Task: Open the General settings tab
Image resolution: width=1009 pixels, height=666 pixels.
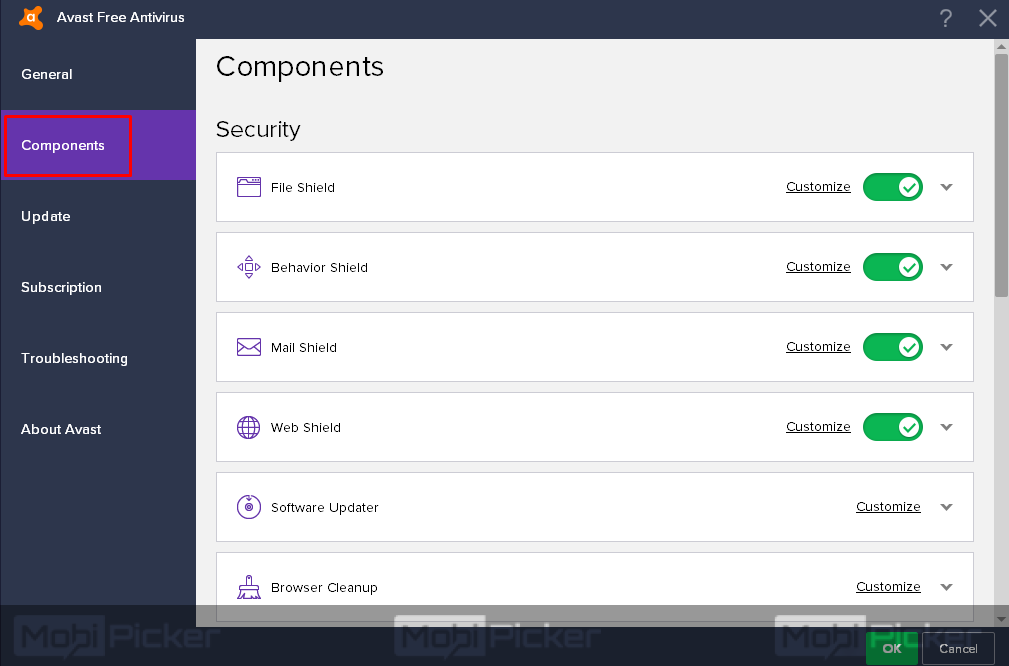Action: (x=98, y=74)
